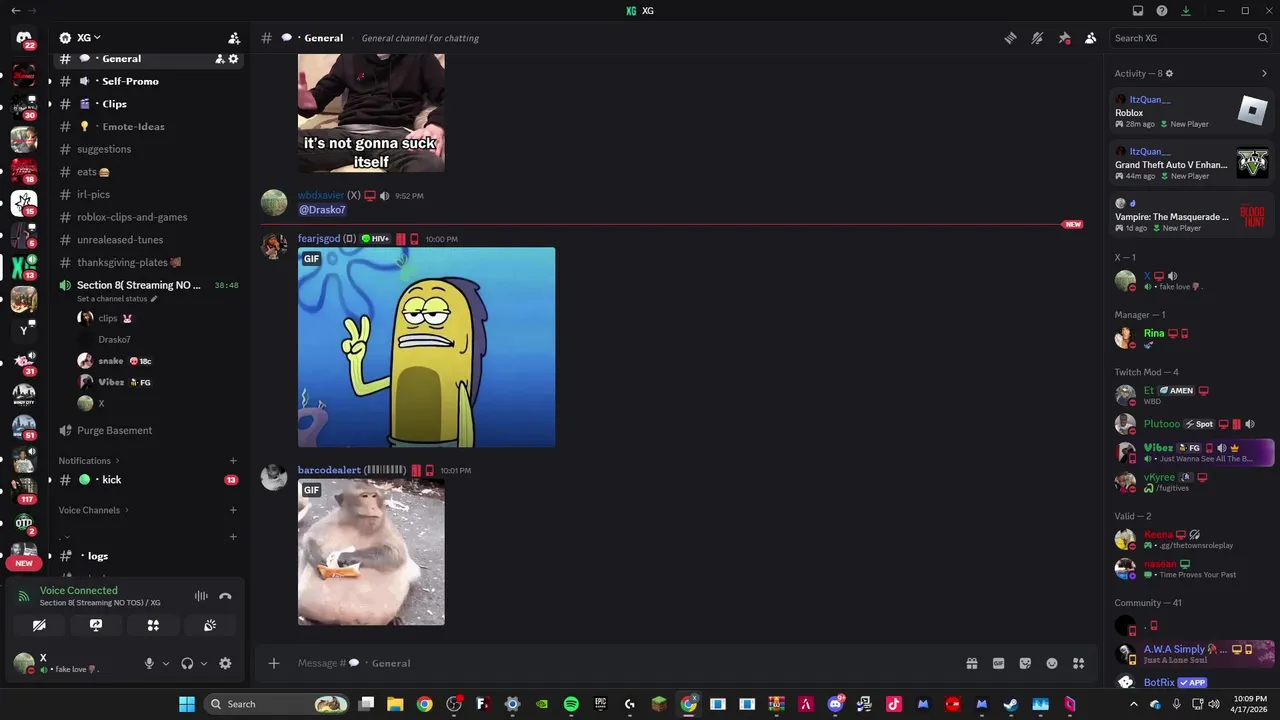Toggle channel notification mute bell icon
The height and width of the screenshot is (720, 1280).
click(x=1037, y=38)
